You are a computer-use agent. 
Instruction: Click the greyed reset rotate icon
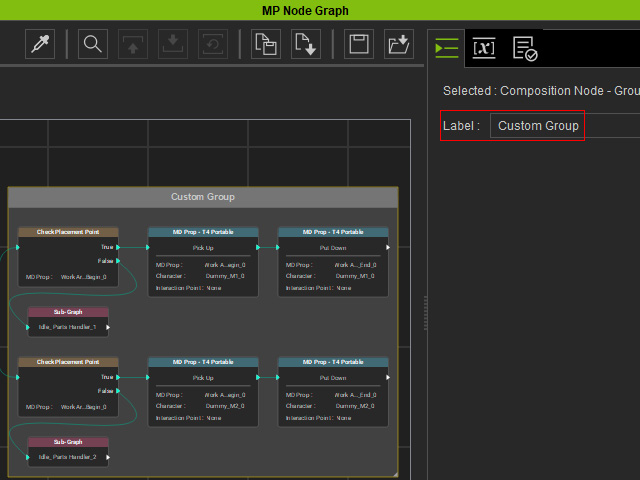pos(213,44)
